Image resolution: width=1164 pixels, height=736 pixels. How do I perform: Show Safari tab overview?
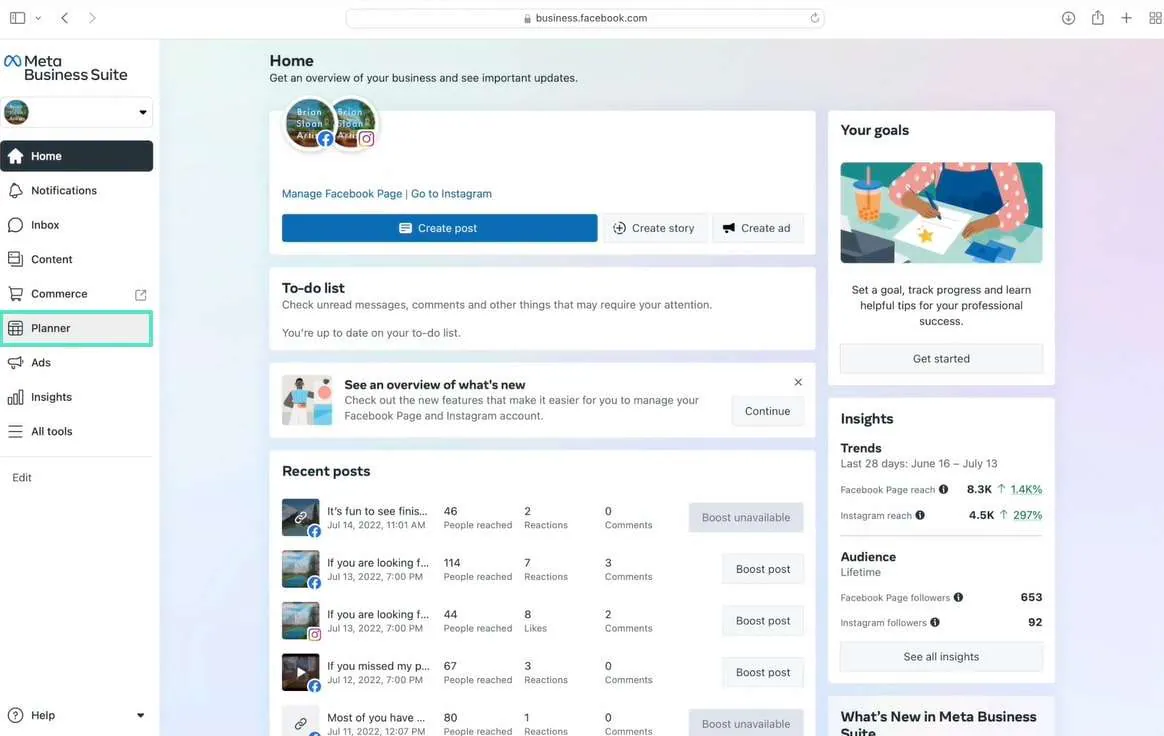(x=1155, y=18)
